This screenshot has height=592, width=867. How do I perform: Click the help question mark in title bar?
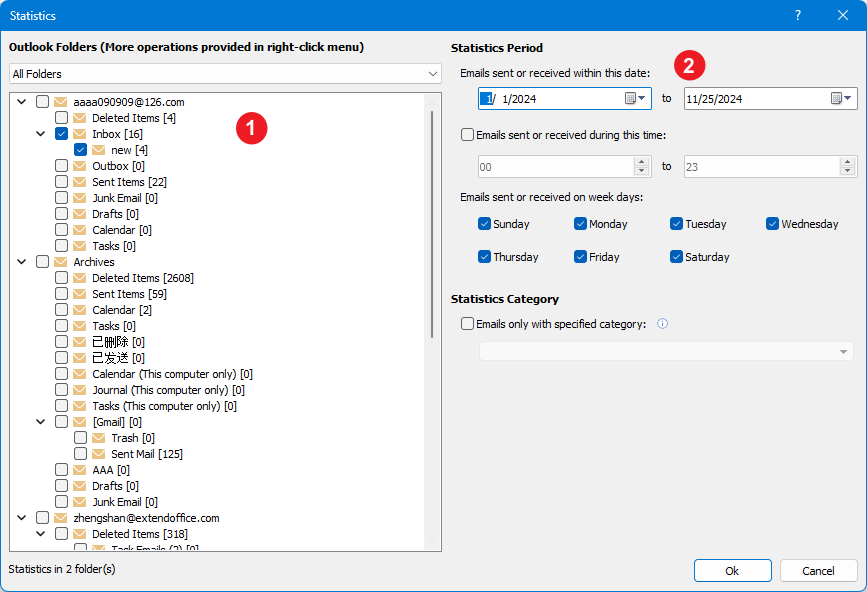pyautogui.click(x=797, y=15)
